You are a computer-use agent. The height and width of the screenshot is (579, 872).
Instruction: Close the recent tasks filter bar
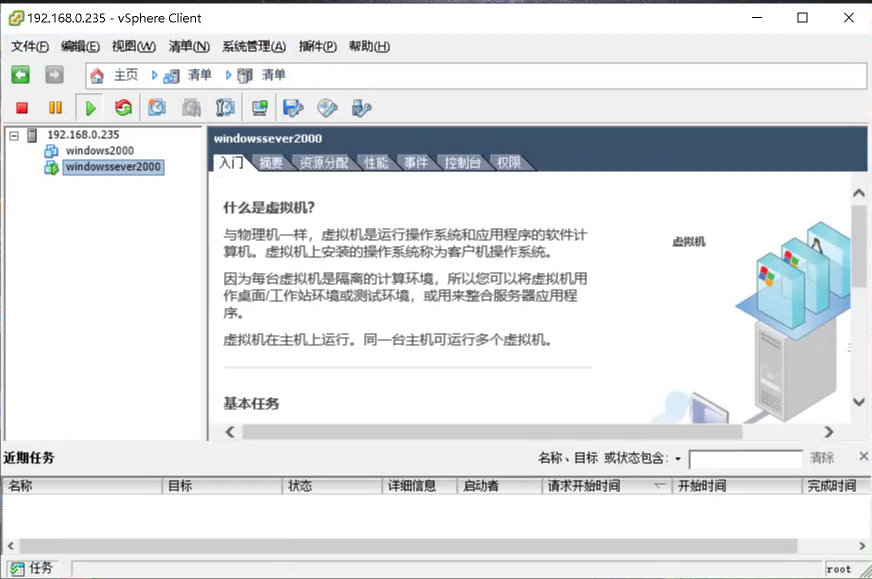pos(863,457)
